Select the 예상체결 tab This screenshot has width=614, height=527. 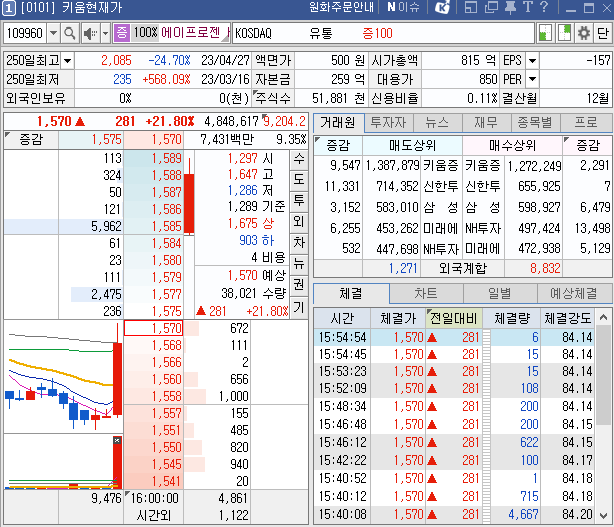pos(574,293)
